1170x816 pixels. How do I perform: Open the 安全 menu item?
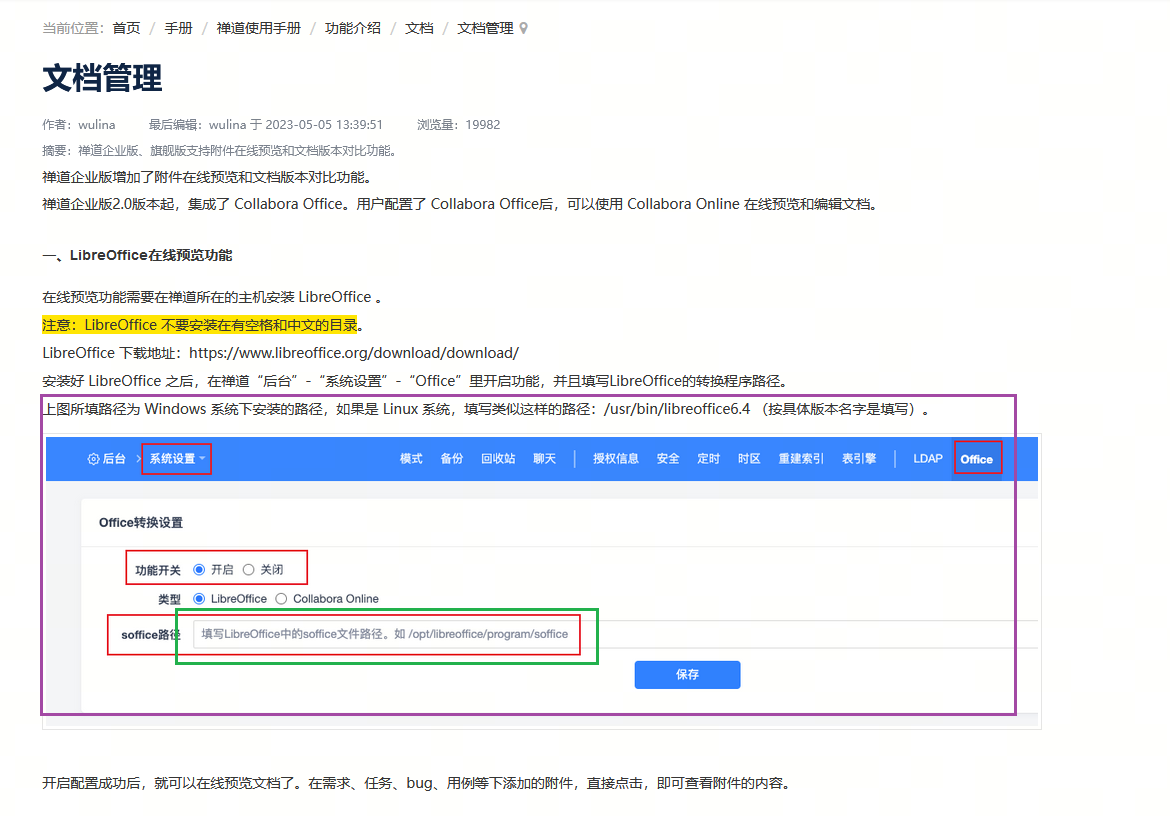[668, 459]
